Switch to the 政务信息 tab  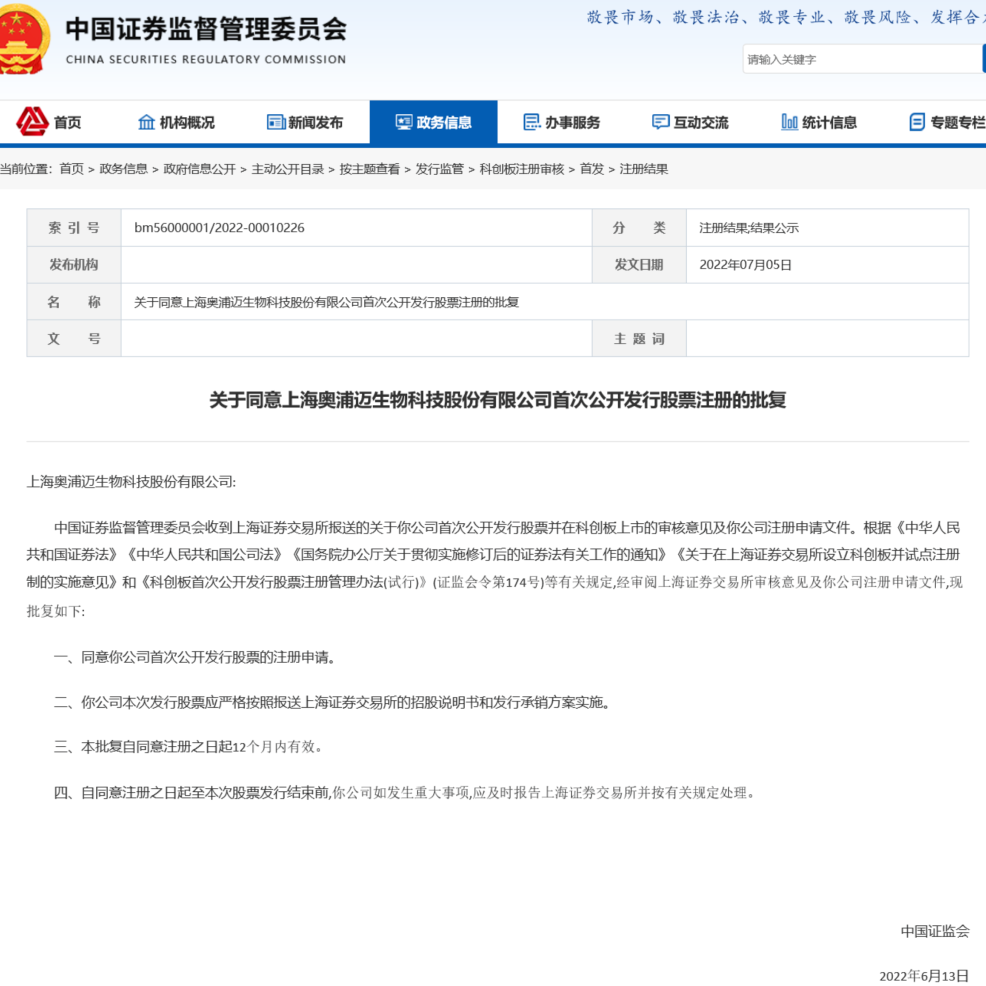[434, 122]
